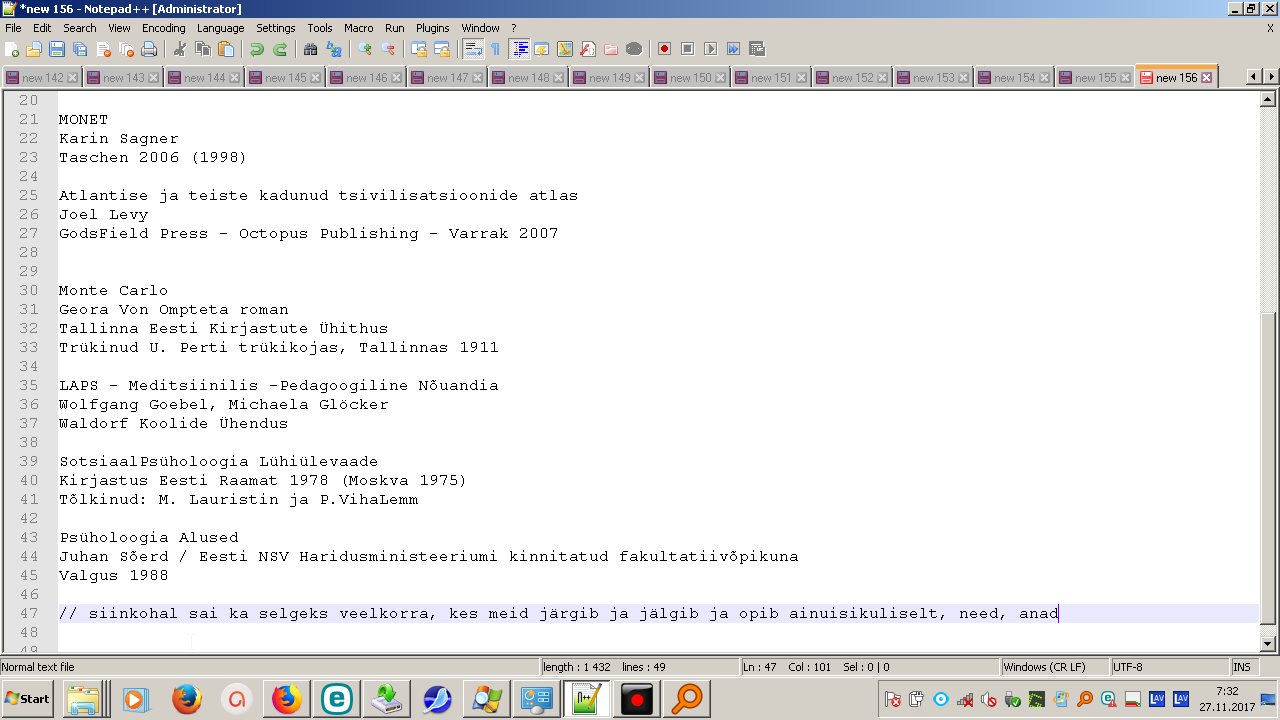This screenshot has width=1280, height=720.
Task: Print the document using the printer icon
Action: [149, 49]
